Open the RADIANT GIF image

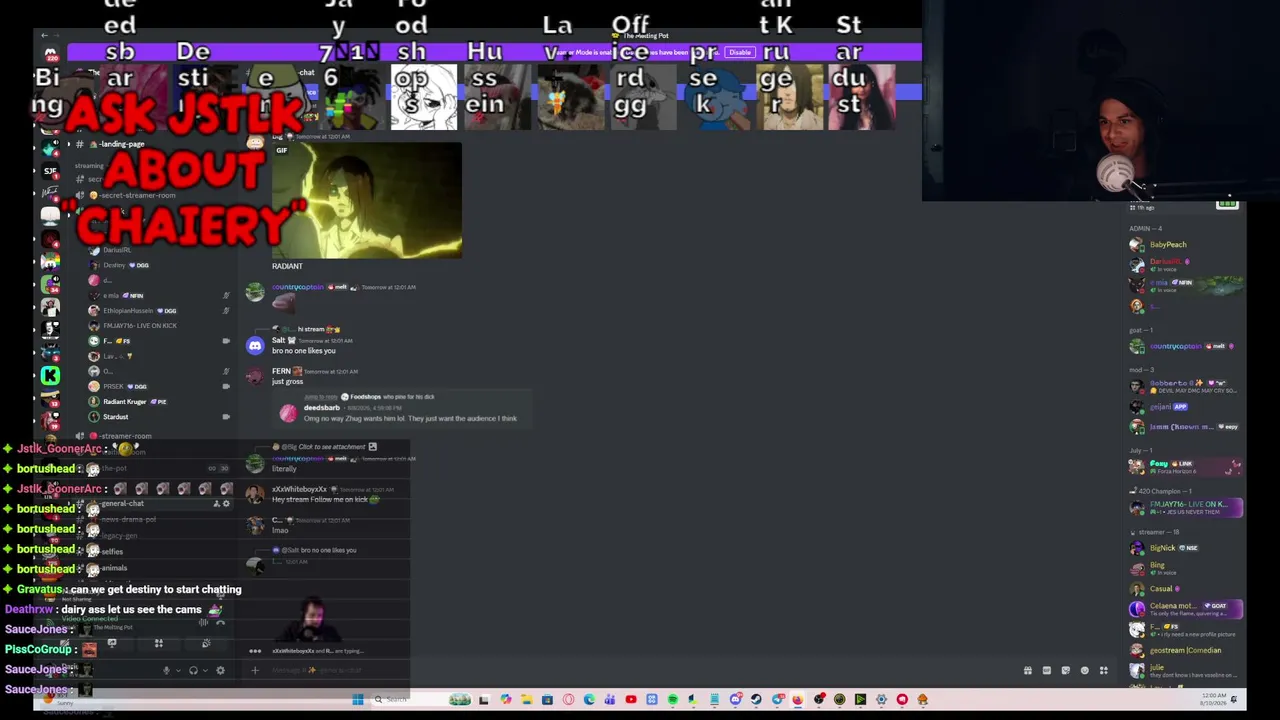click(367, 200)
